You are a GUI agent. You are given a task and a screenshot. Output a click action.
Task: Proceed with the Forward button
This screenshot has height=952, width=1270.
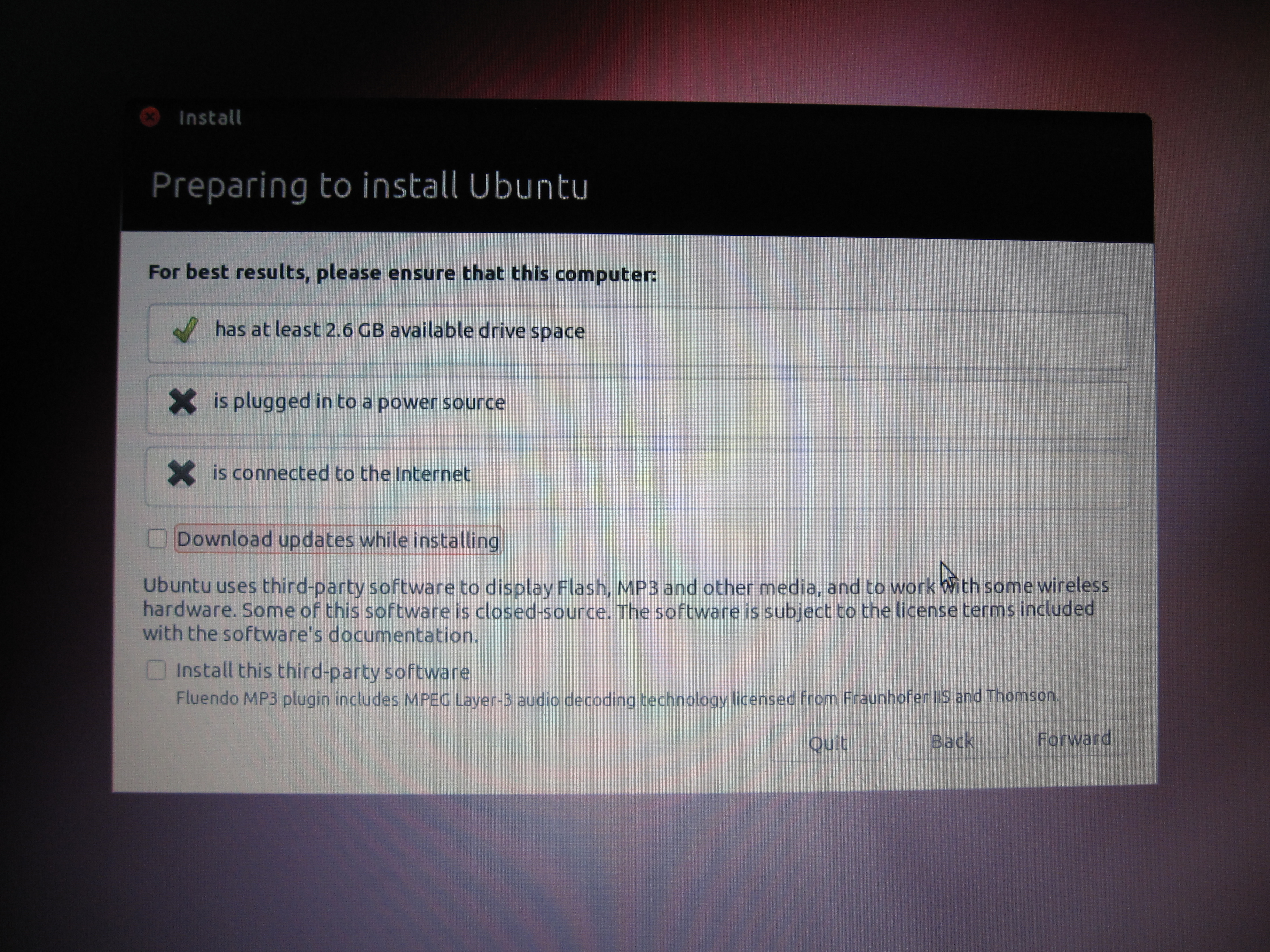tap(1074, 739)
